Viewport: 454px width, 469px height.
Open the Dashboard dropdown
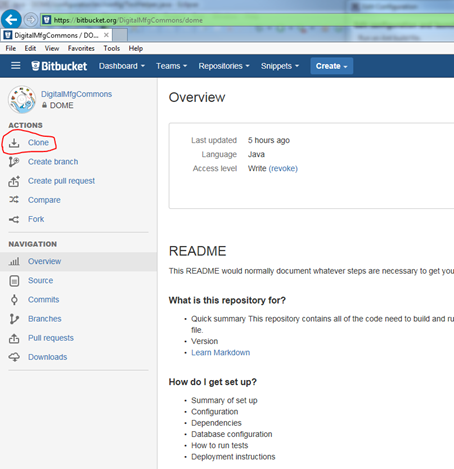[x=122, y=66]
